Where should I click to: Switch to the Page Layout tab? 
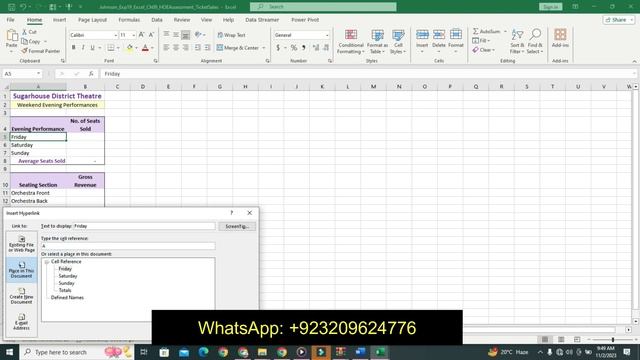click(x=92, y=20)
